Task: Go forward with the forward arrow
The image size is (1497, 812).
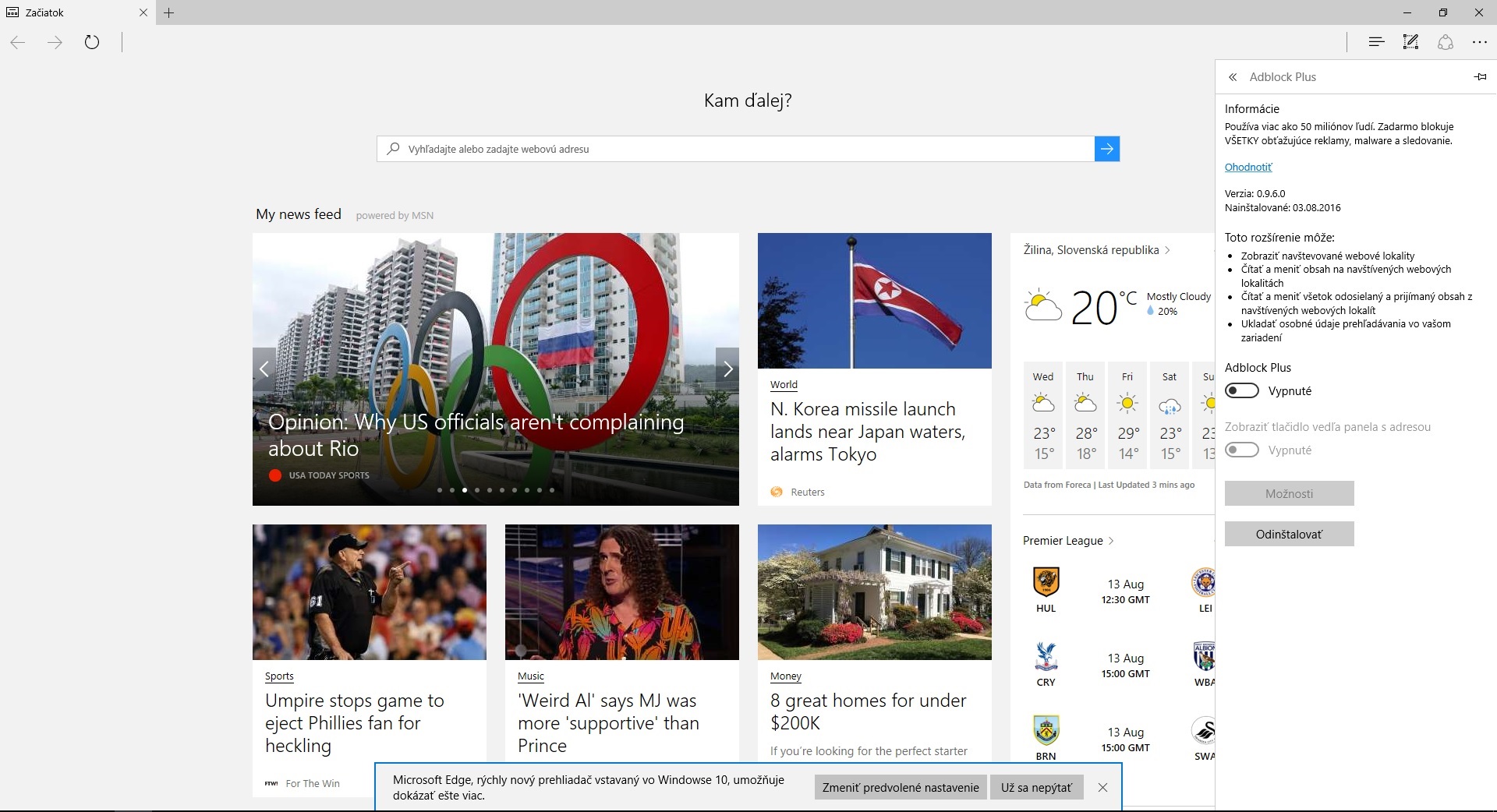Action: coord(55,42)
